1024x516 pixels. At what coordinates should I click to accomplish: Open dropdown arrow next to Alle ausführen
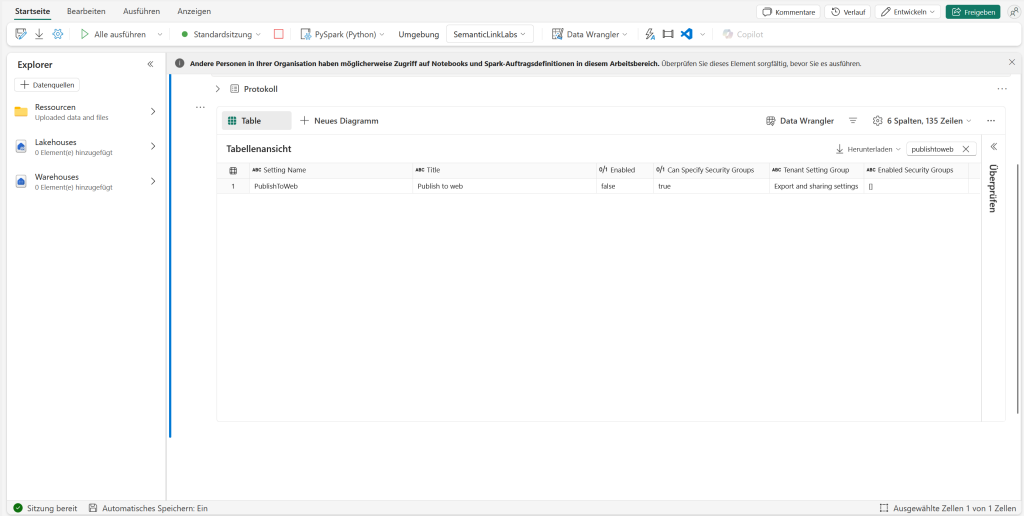(160, 34)
